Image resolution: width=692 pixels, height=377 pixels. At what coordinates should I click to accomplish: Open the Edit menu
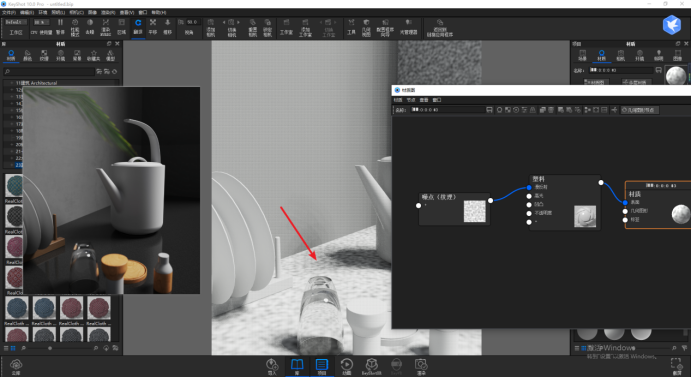26,12
